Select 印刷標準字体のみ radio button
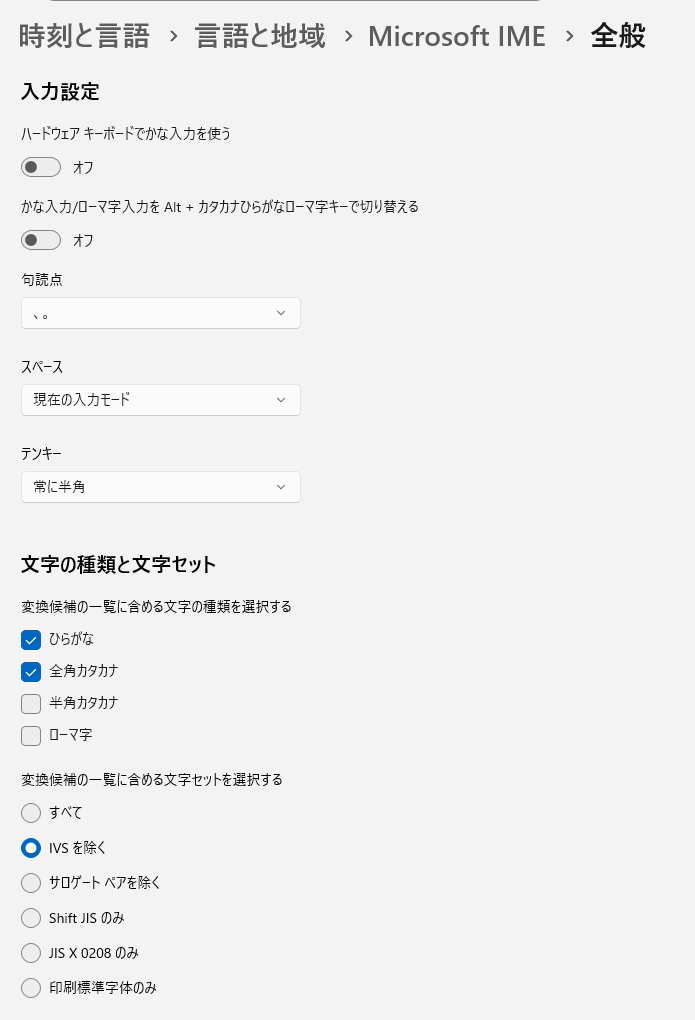This screenshot has height=1020, width=695. (x=31, y=988)
